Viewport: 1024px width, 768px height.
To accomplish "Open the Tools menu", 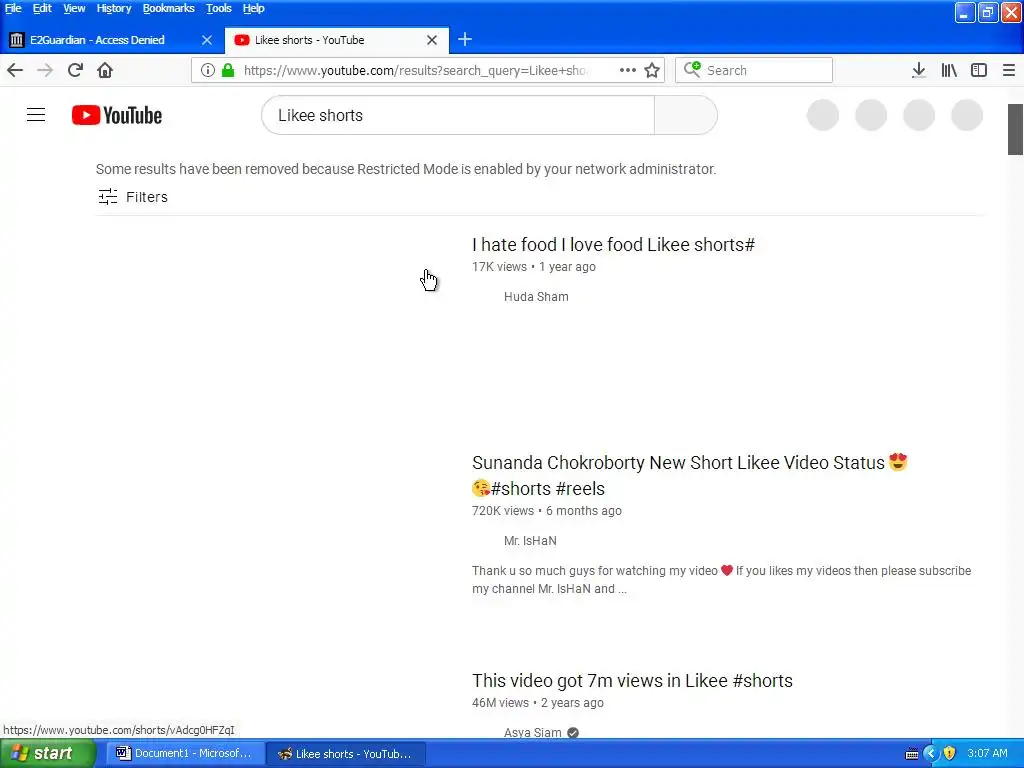I will coord(219,8).
